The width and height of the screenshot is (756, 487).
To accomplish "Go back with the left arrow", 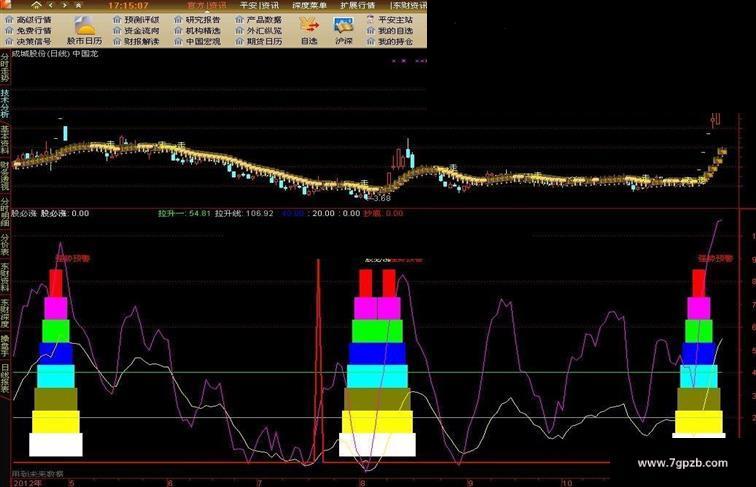I will pos(51,5).
